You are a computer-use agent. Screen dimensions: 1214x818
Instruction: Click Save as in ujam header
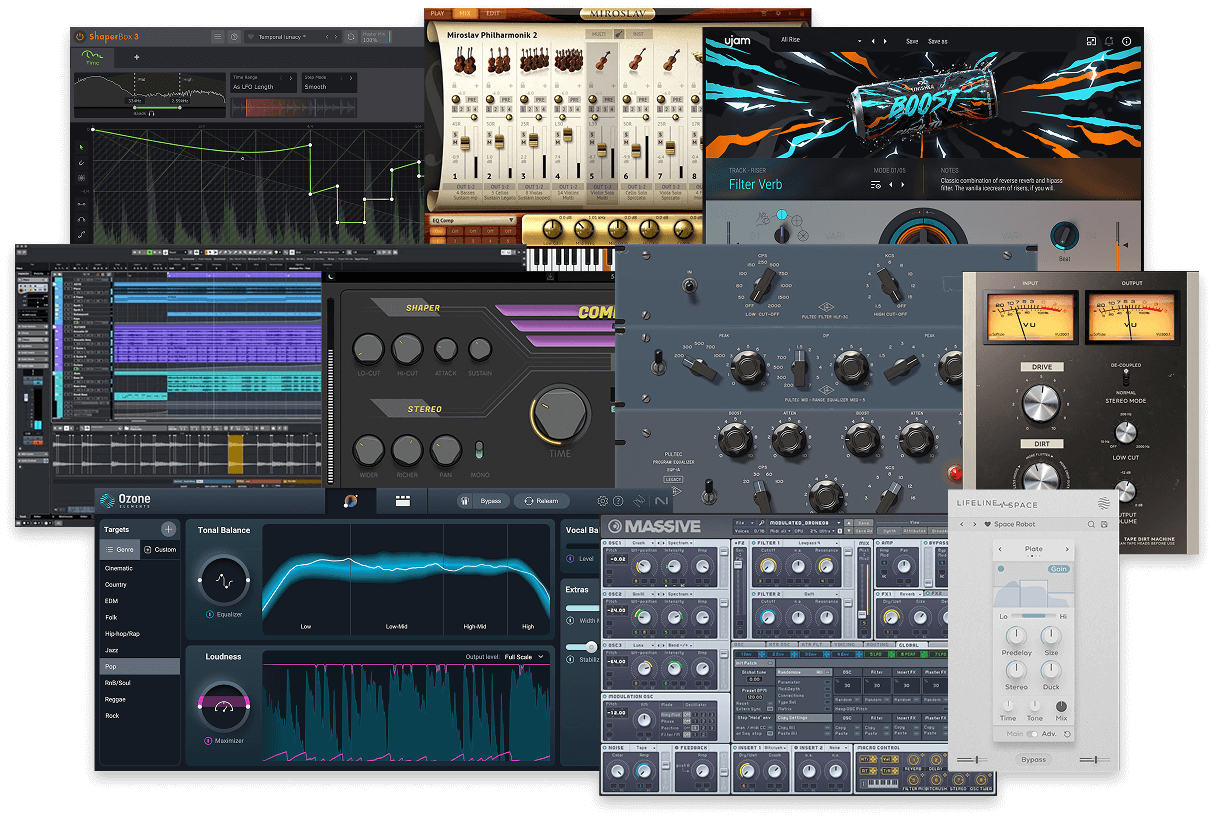click(937, 41)
